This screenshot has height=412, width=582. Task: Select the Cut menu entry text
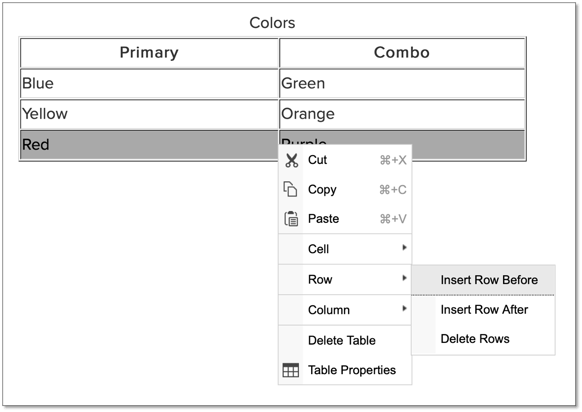pyautogui.click(x=317, y=160)
